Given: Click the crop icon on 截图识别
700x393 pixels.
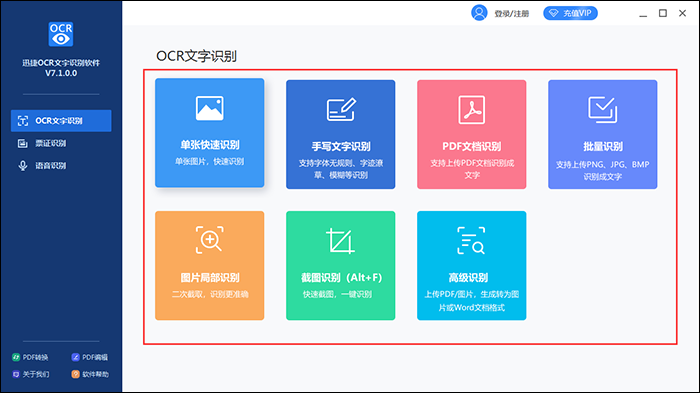Looking at the screenshot, I should click(x=340, y=241).
